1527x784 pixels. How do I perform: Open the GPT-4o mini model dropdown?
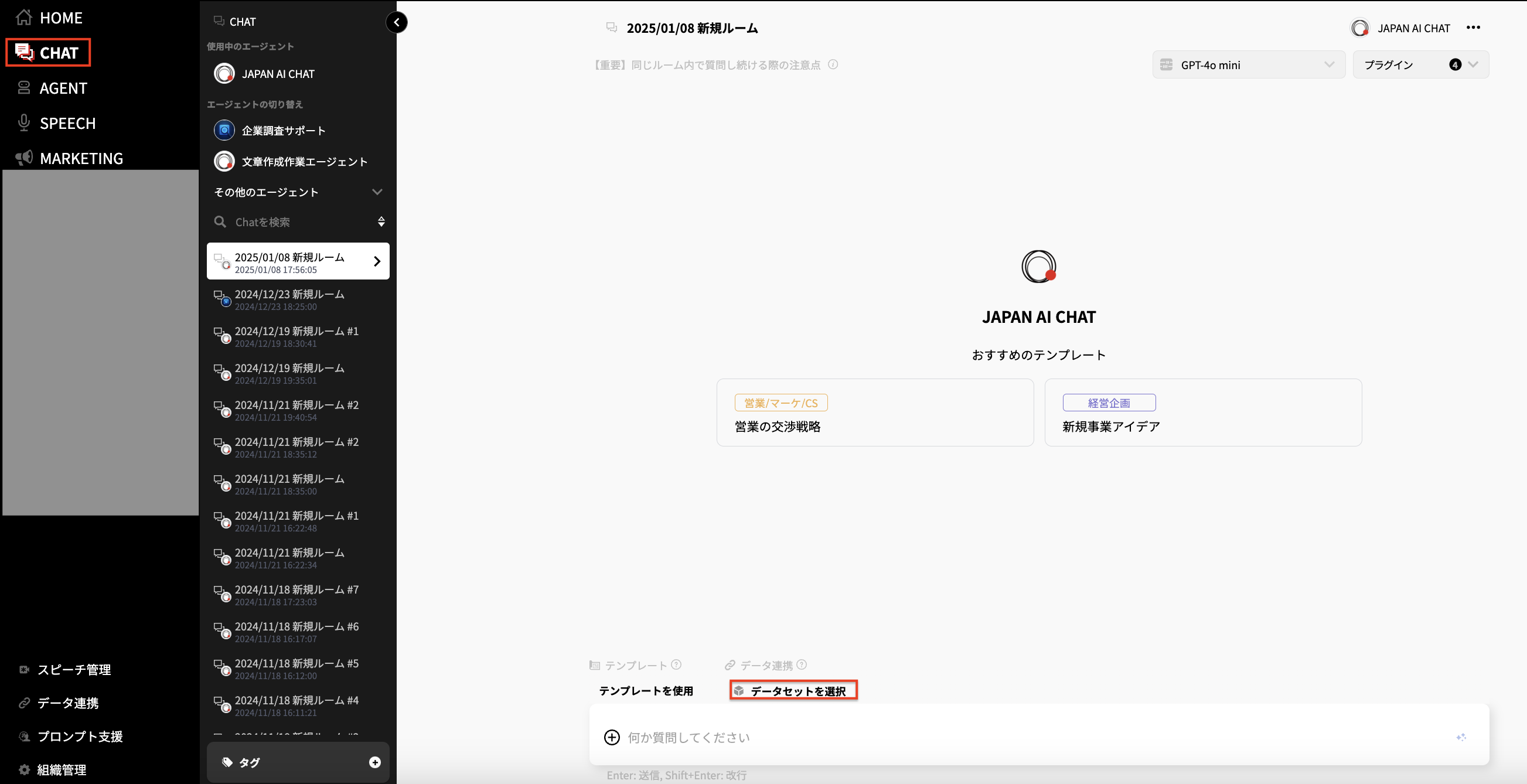(1248, 64)
